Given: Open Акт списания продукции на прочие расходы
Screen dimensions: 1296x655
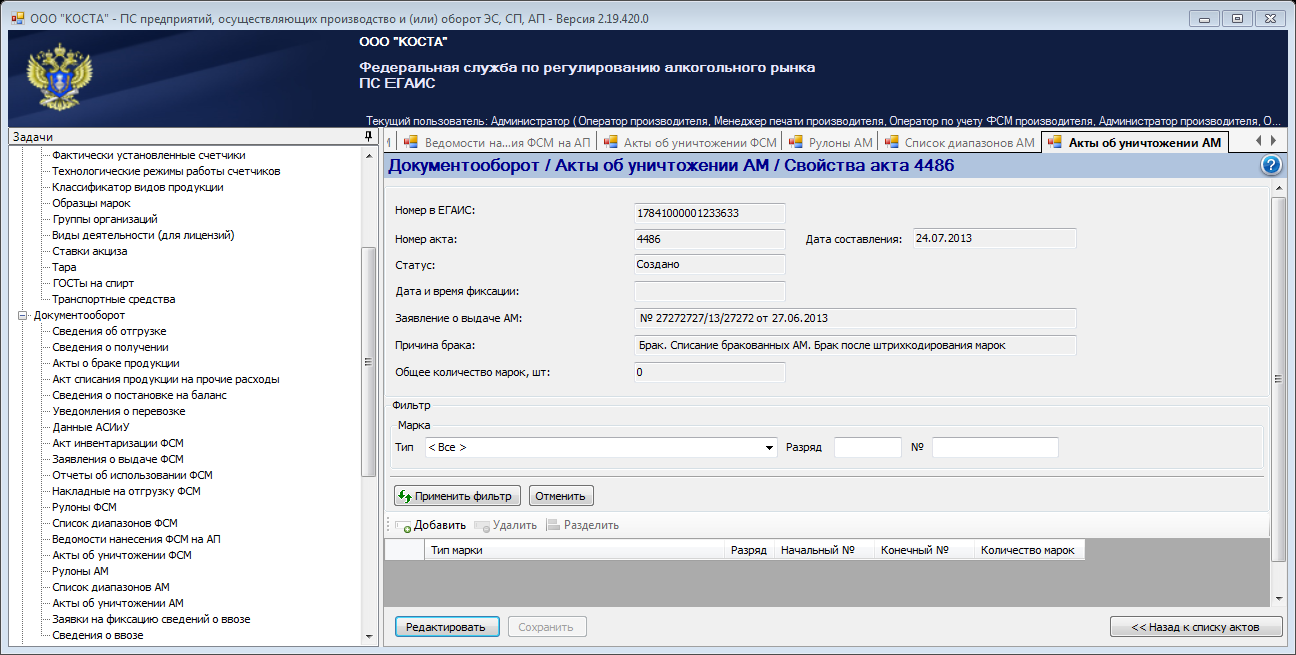Looking at the screenshot, I should point(166,379).
